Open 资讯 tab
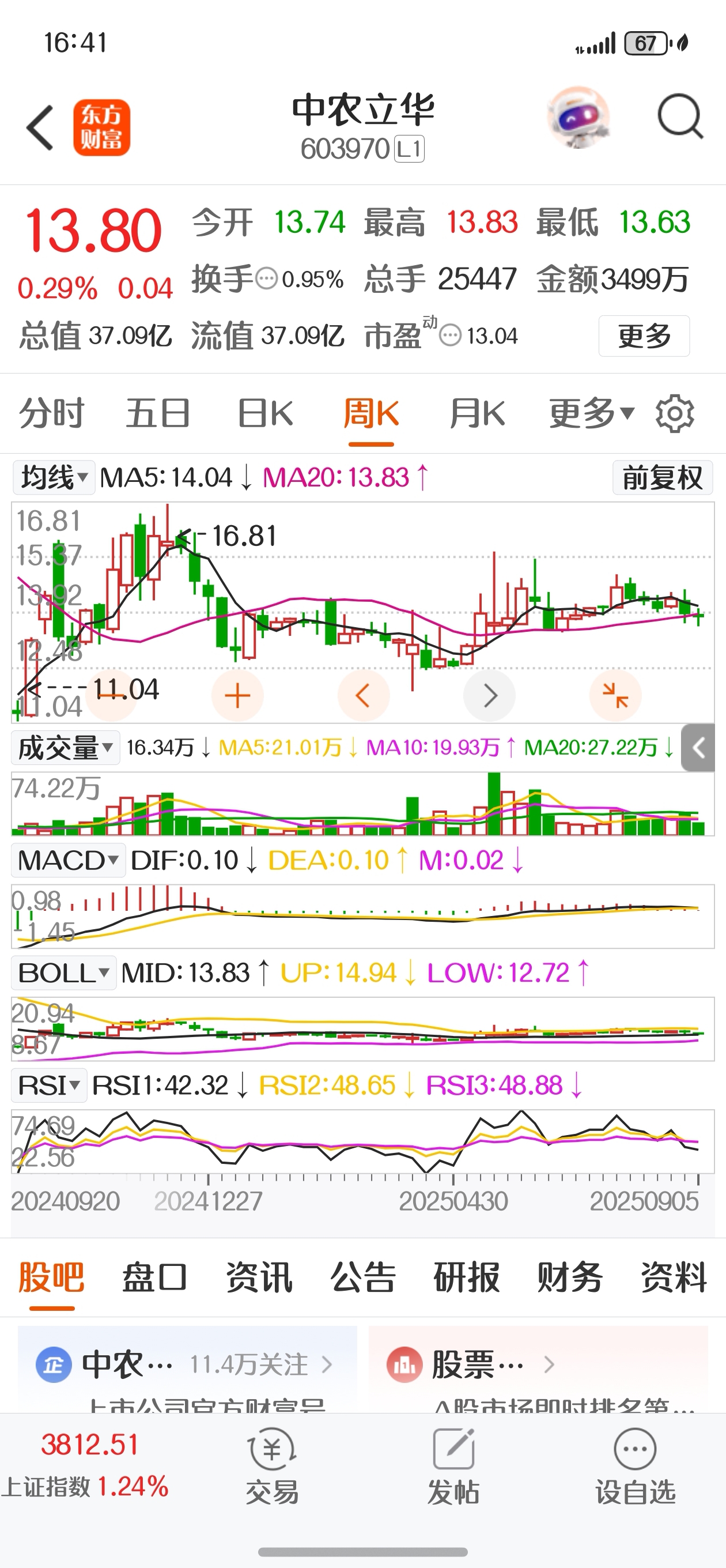The height and width of the screenshot is (1568, 726). [x=259, y=1276]
